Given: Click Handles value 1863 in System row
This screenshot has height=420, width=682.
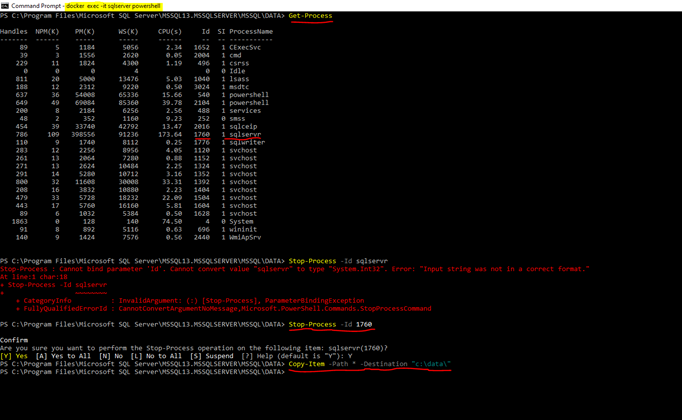Looking at the screenshot, I should click(20, 221).
